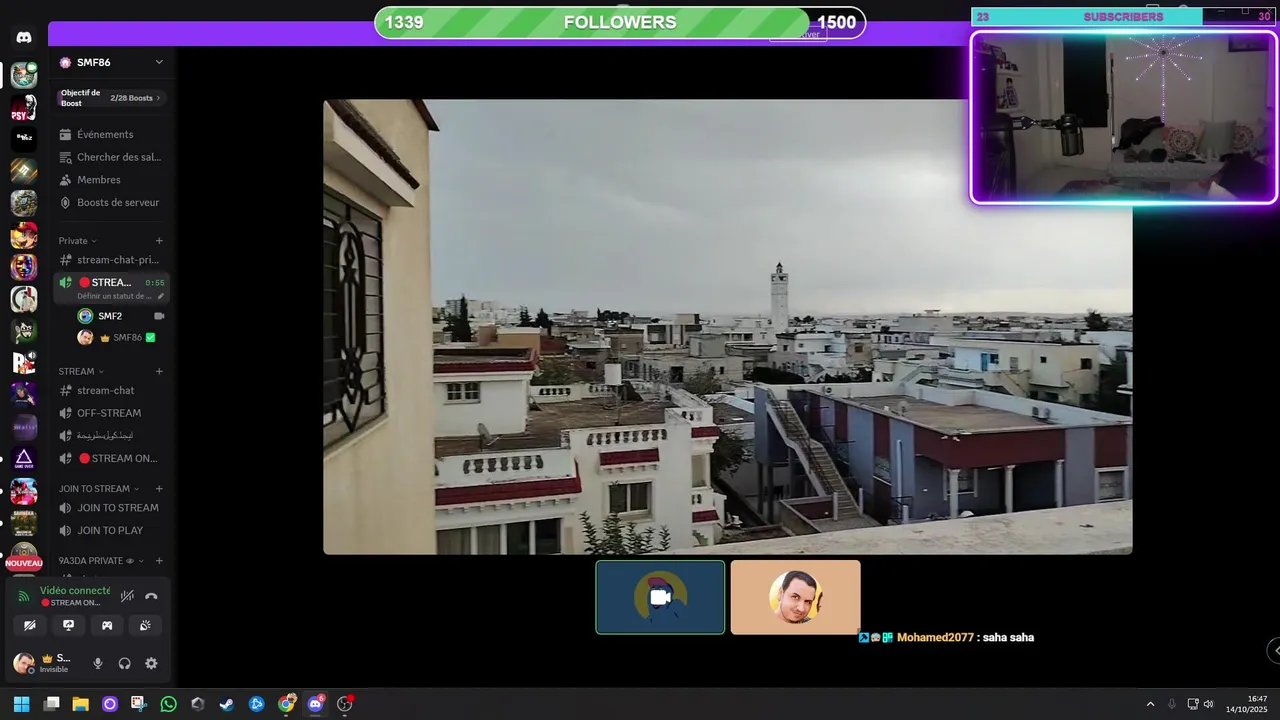This screenshot has width=1280, height=720.
Task: Toggle microphone mute in user panel
Action: (98, 663)
